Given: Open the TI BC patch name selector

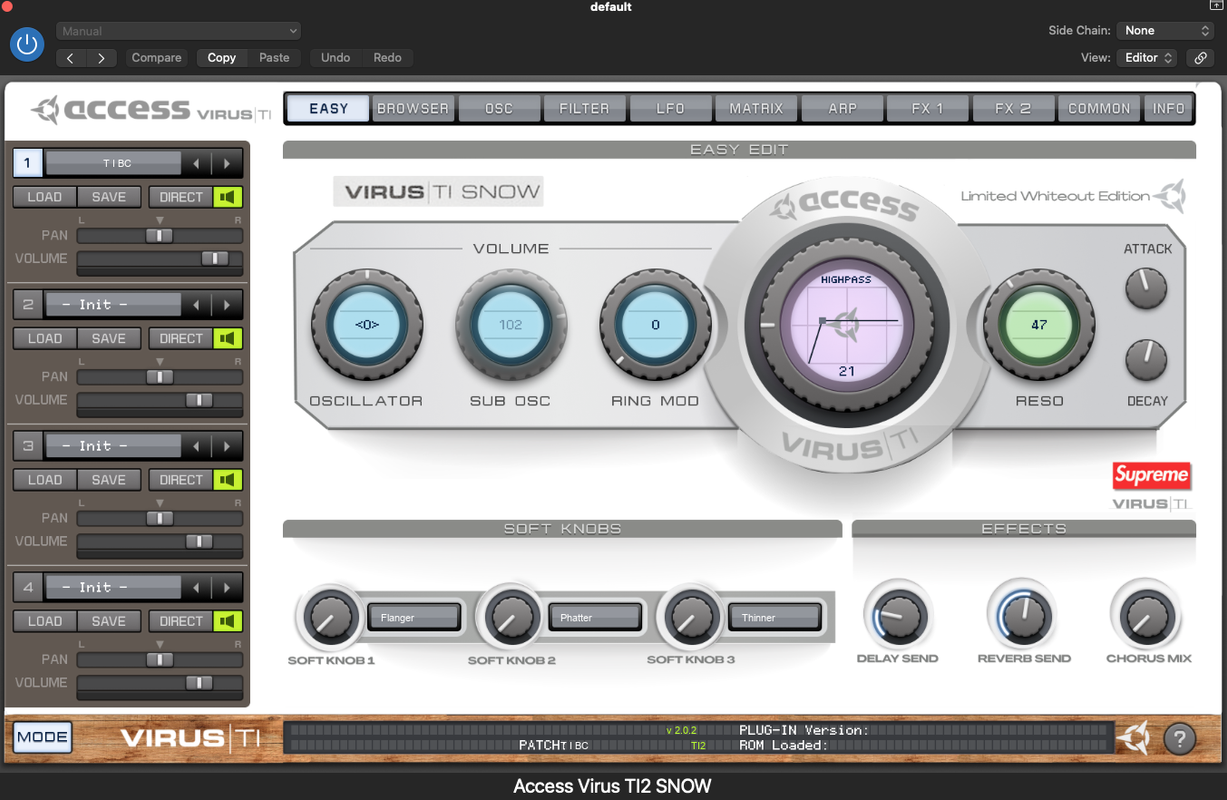Looking at the screenshot, I should pos(114,163).
